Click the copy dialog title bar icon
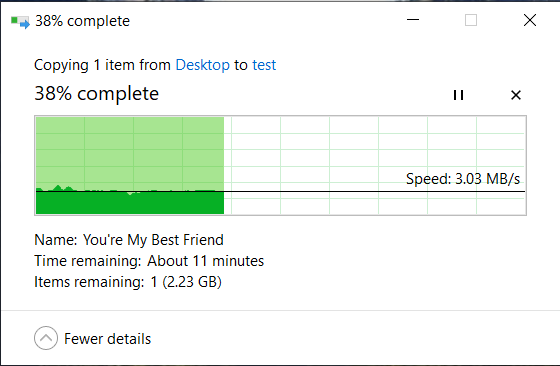This screenshot has width=560, height=366. pyautogui.click(x=20, y=21)
